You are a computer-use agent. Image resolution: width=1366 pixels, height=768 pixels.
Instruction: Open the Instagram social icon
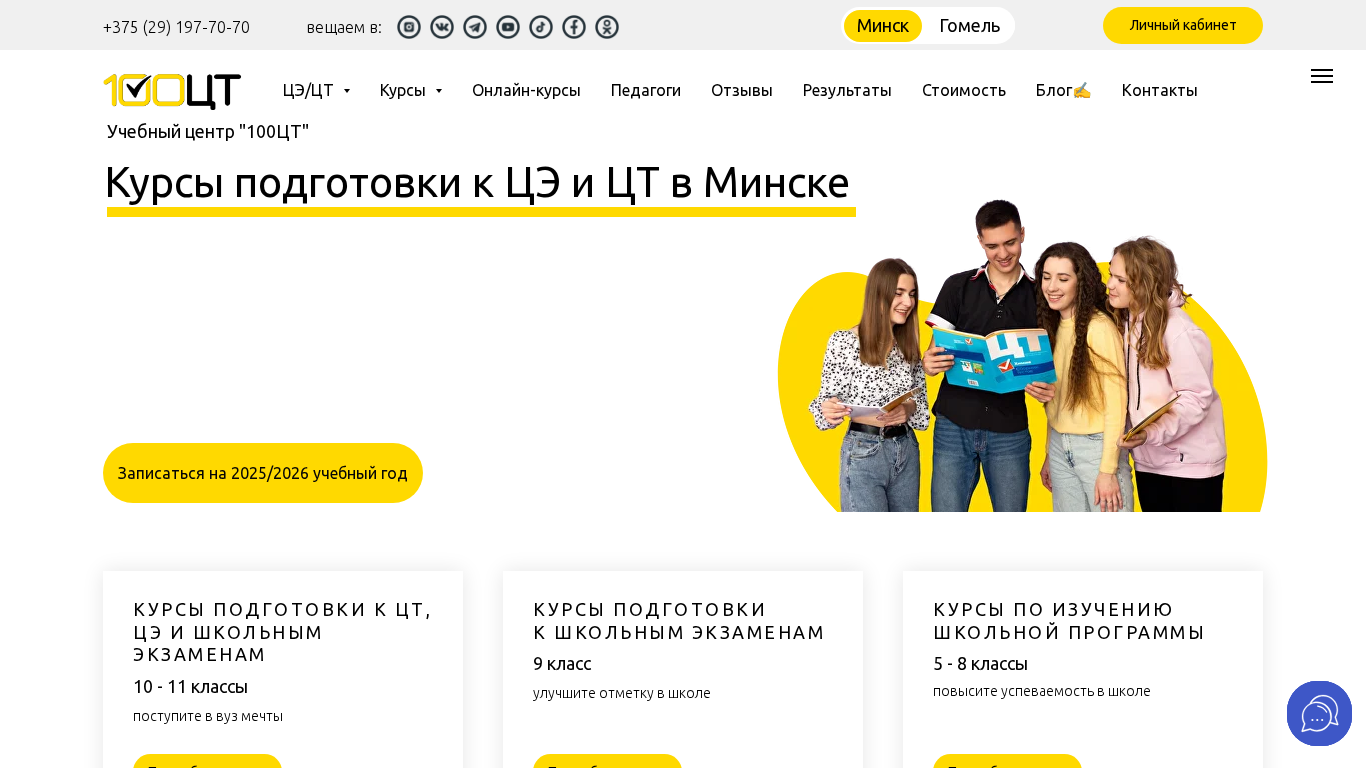tap(409, 27)
